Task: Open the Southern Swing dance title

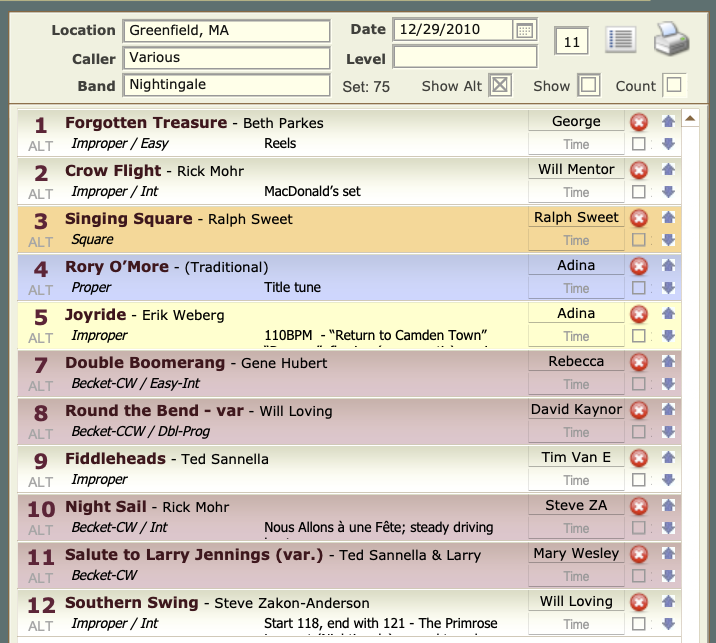Action: pos(132,603)
